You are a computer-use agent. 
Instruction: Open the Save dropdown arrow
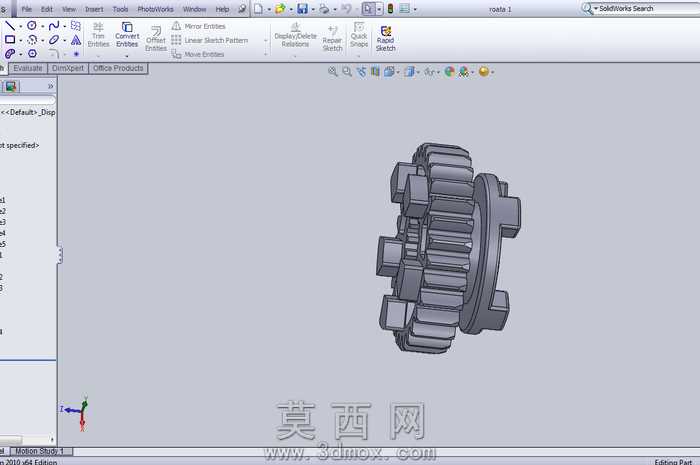coord(313,9)
